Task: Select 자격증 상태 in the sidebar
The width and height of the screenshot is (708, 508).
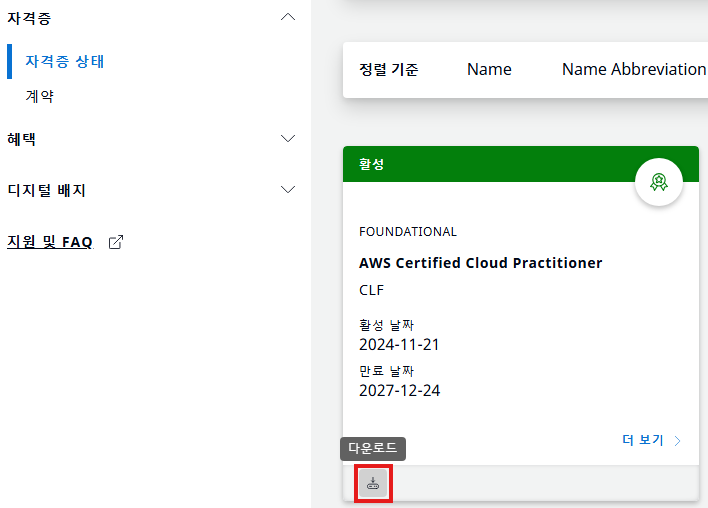Action: pos(65,61)
